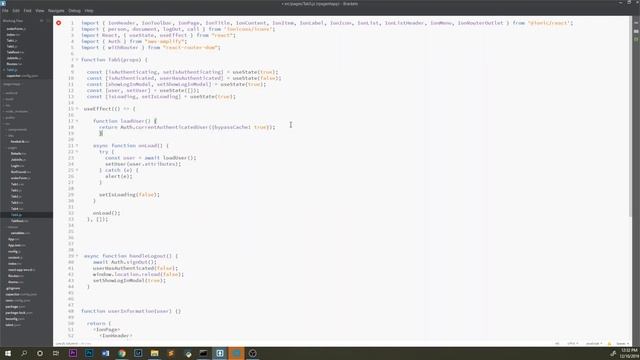640x360 pixels.
Task: Collapse function Tab6 at line 7
Action: (x=77, y=60)
